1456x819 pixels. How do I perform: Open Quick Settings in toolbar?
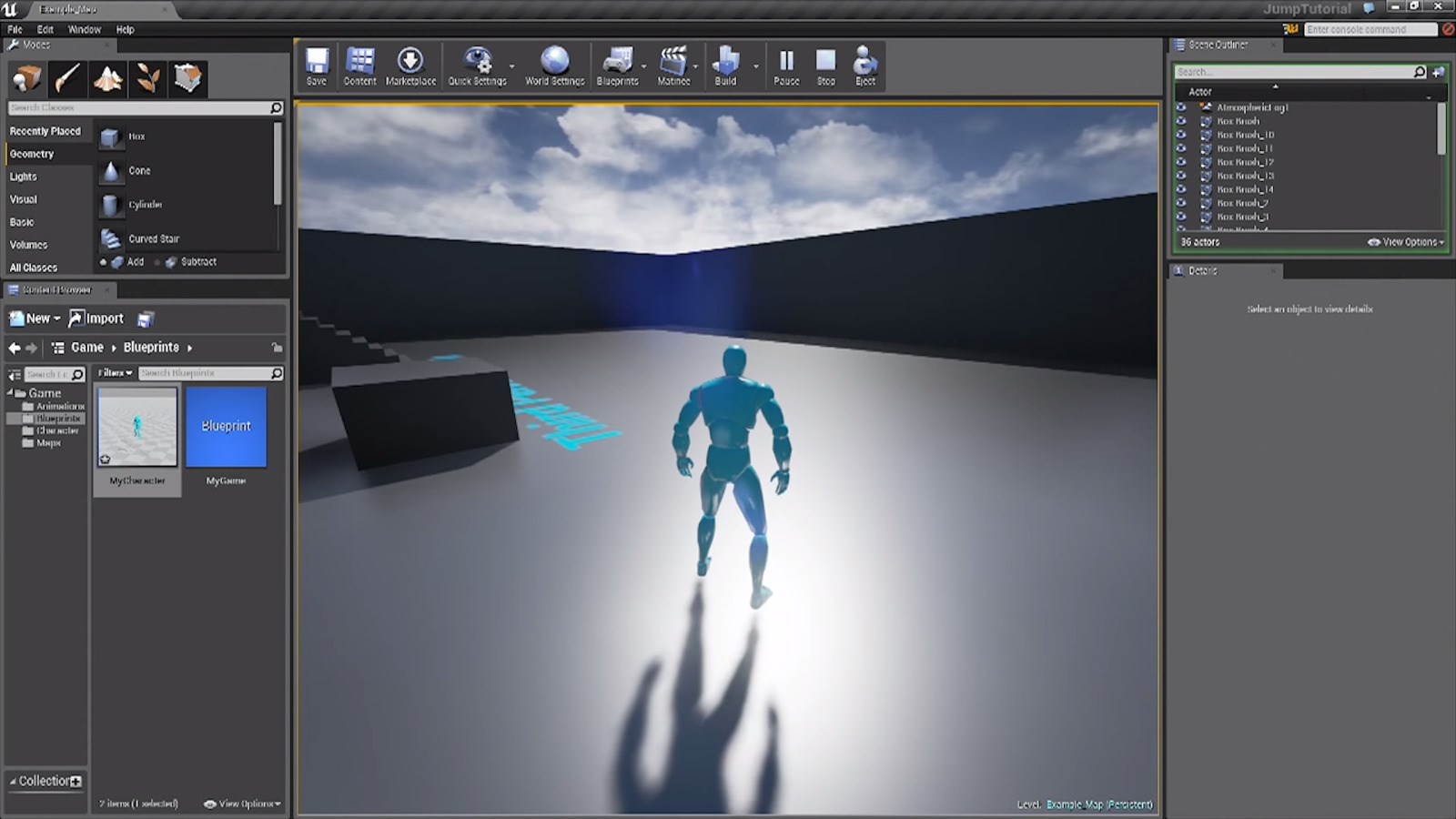(477, 66)
